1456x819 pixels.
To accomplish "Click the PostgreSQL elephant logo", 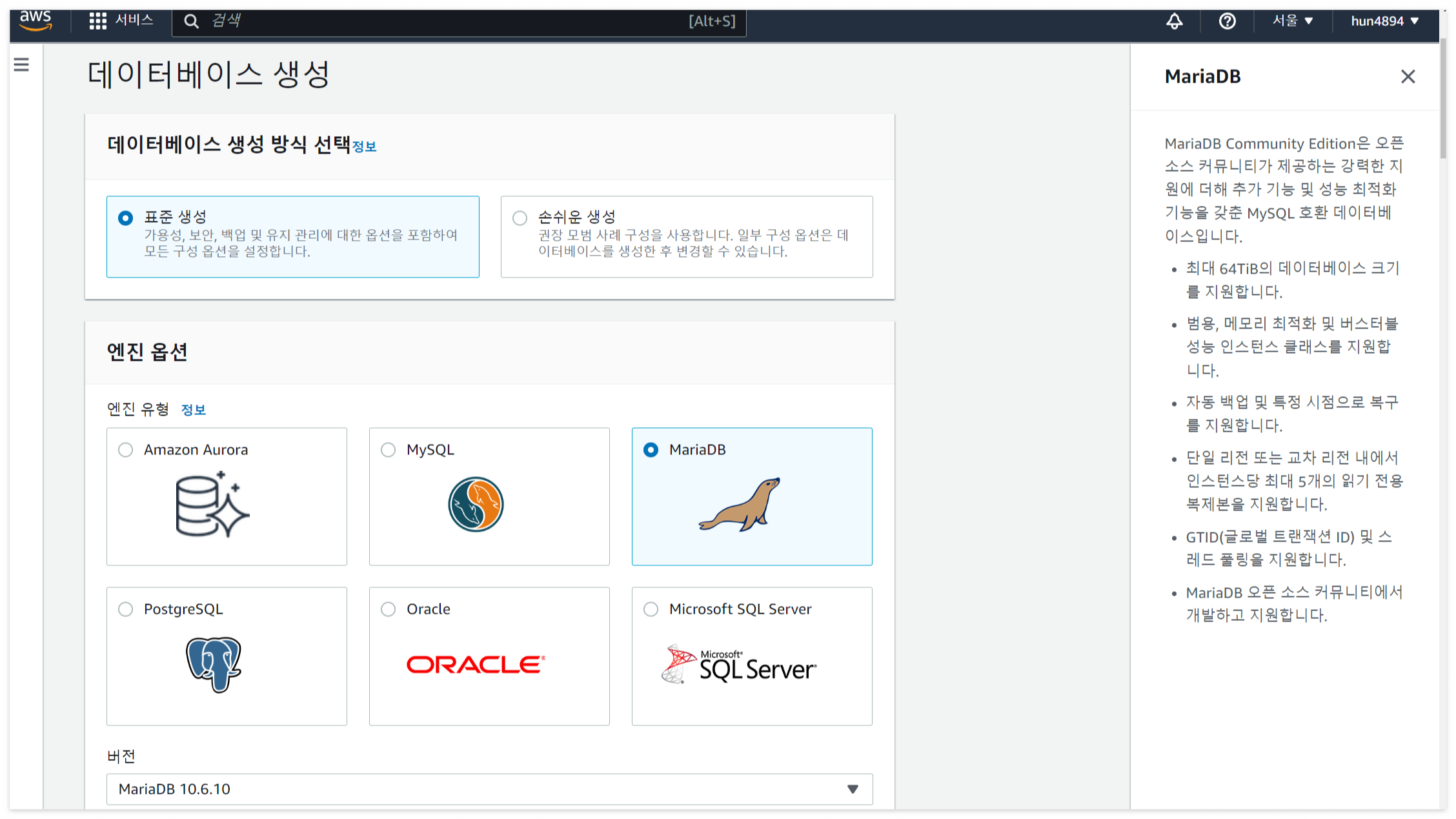I will point(214,664).
